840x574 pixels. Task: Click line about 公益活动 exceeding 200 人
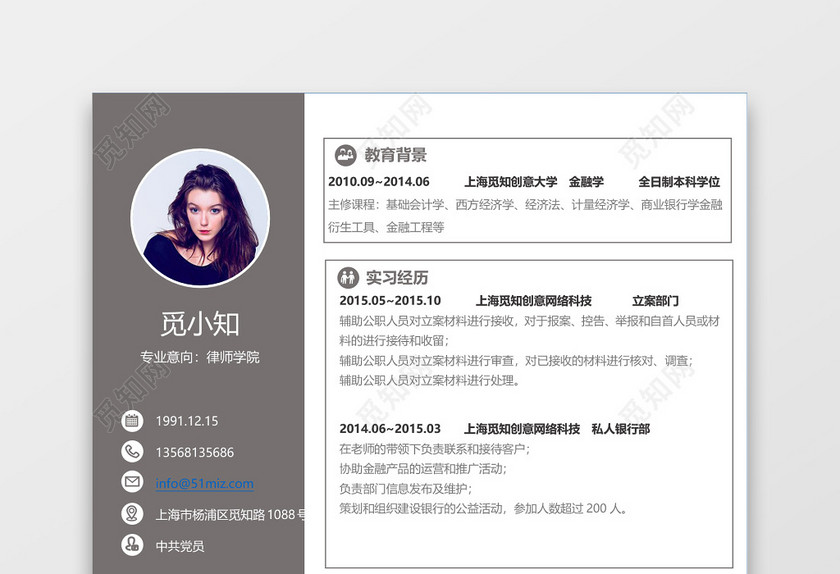(x=483, y=509)
